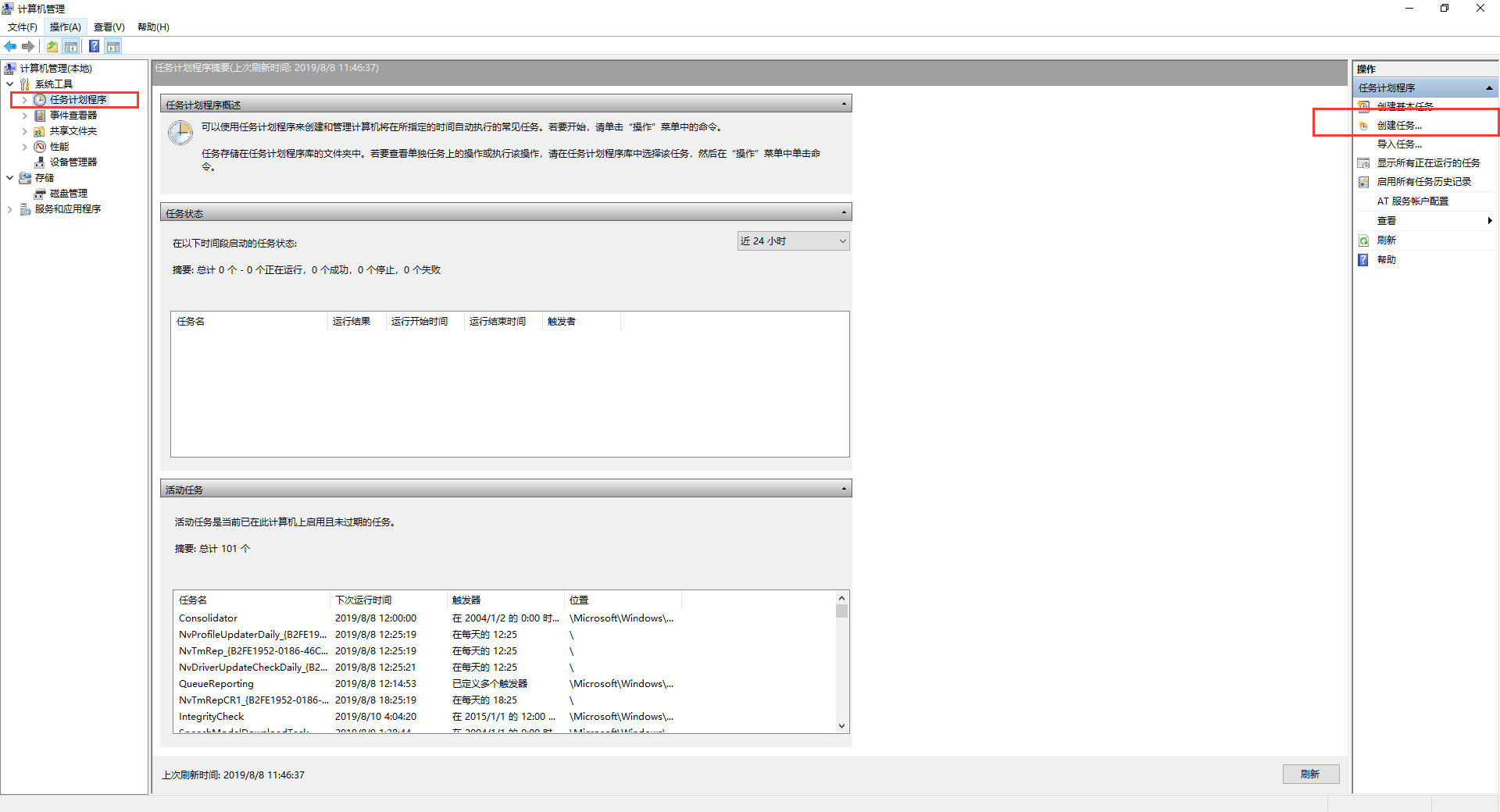Click the active tasks list scroll down arrow

pyautogui.click(x=841, y=726)
